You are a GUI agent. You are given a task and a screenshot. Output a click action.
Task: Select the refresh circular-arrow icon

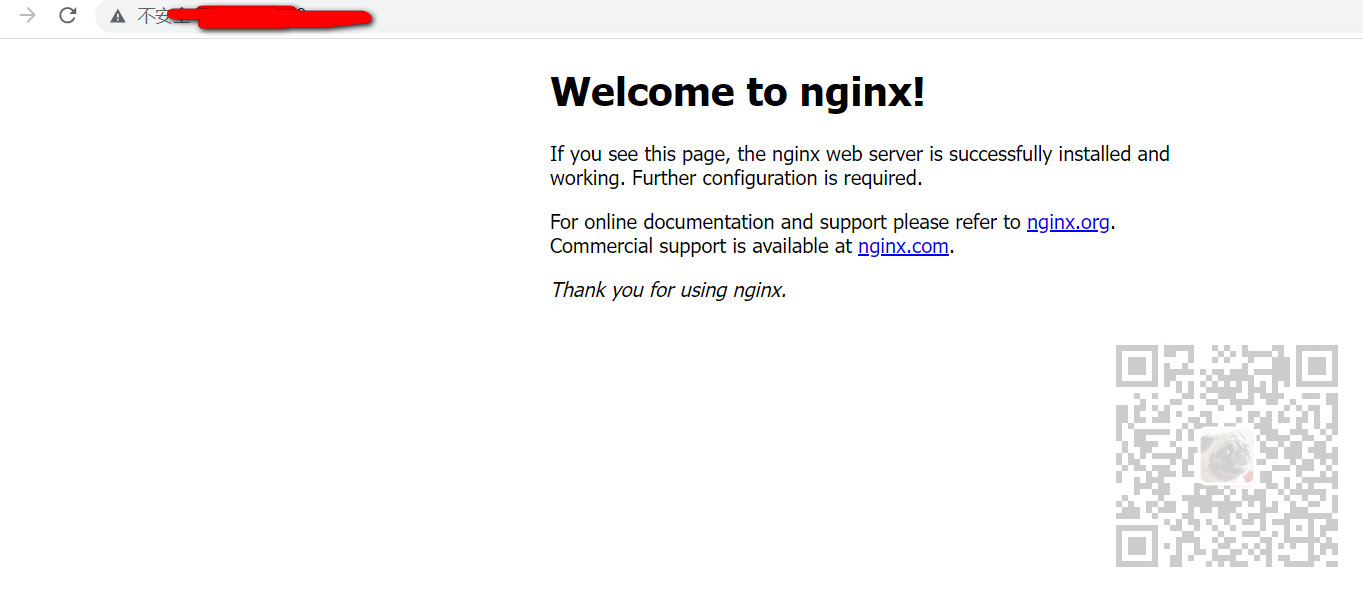[67, 16]
